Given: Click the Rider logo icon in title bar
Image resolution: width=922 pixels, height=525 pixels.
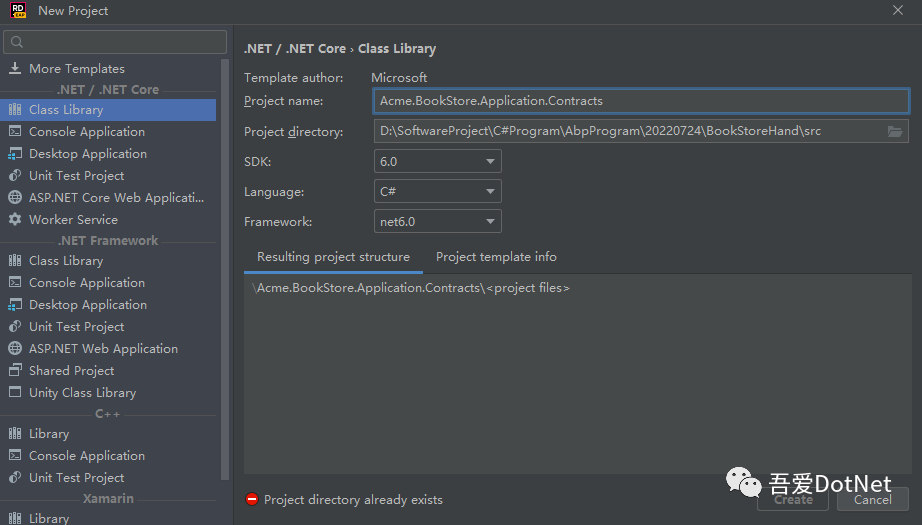Looking at the screenshot, I should point(18,10).
